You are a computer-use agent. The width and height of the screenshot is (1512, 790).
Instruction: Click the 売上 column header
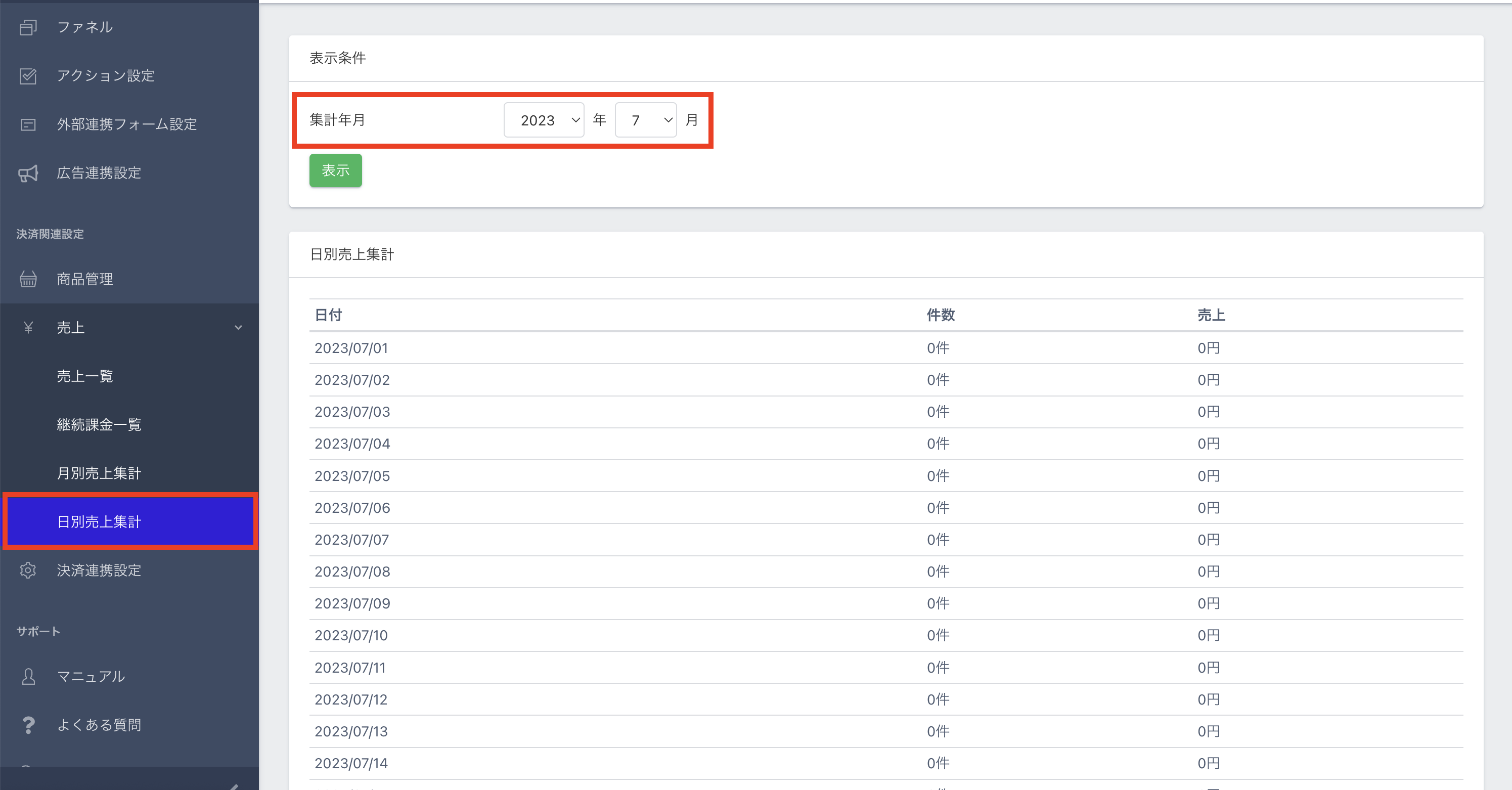pyautogui.click(x=1211, y=315)
